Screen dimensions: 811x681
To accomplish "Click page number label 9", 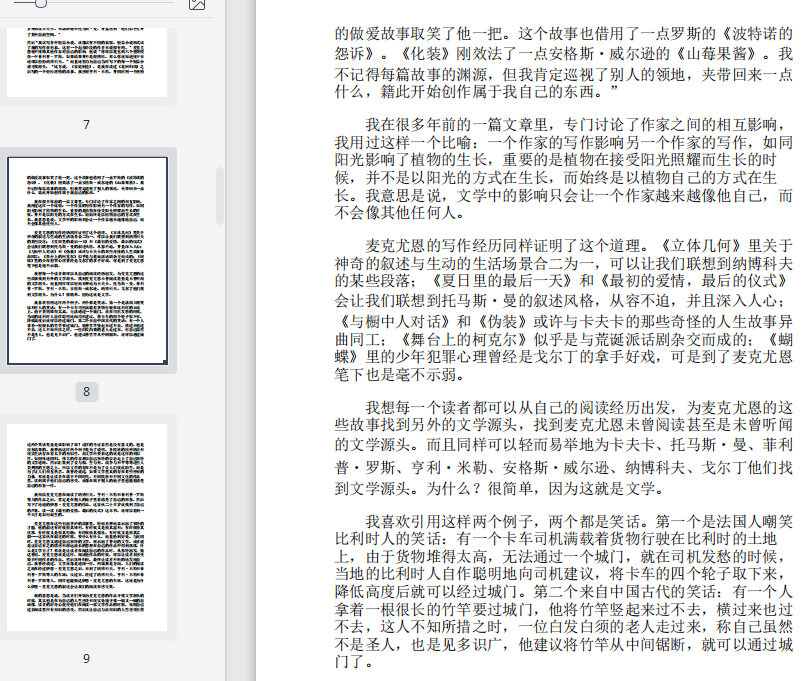I will click(x=86, y=658).
